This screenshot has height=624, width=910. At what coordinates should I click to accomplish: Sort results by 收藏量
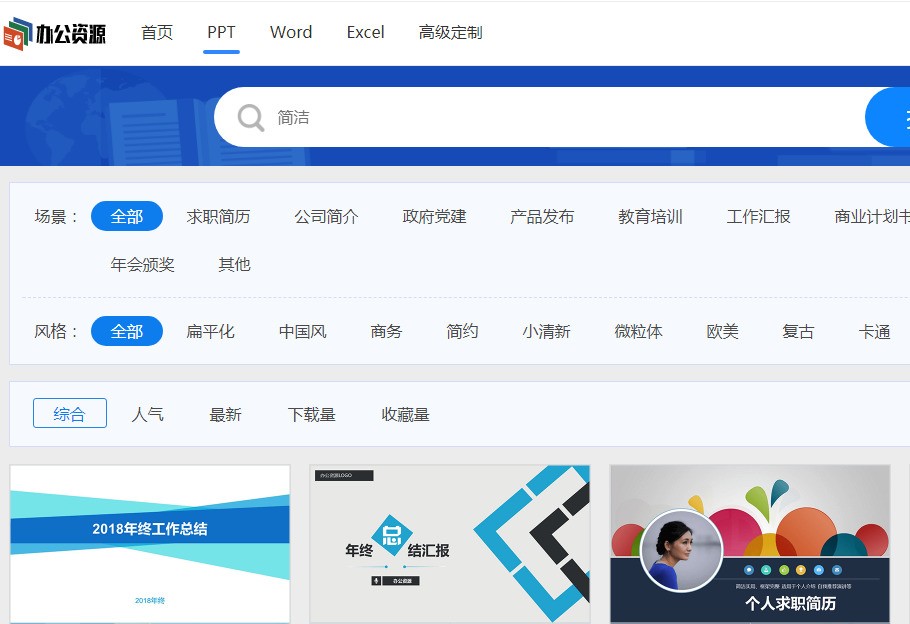[405, 414]
